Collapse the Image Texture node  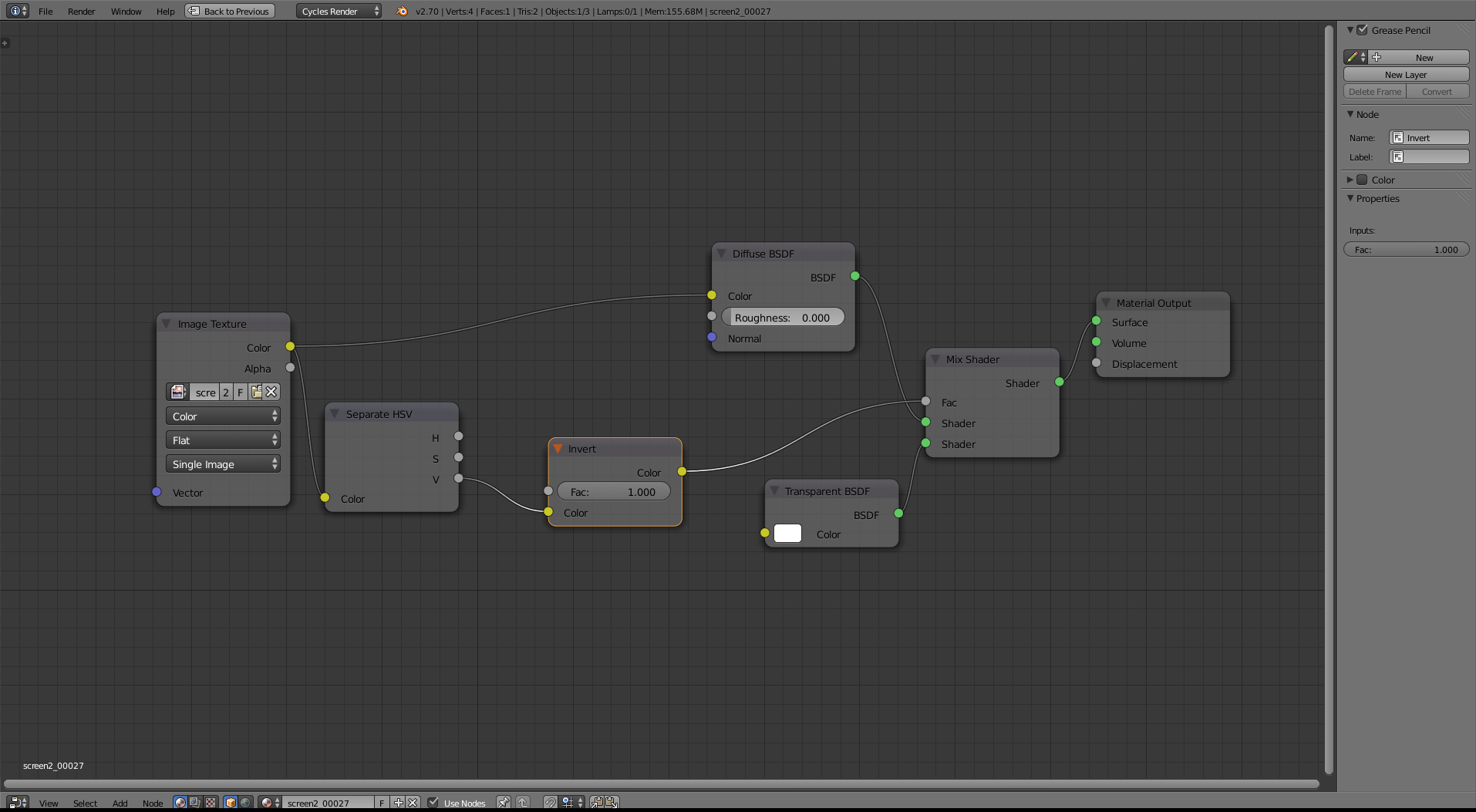[166, 324]
